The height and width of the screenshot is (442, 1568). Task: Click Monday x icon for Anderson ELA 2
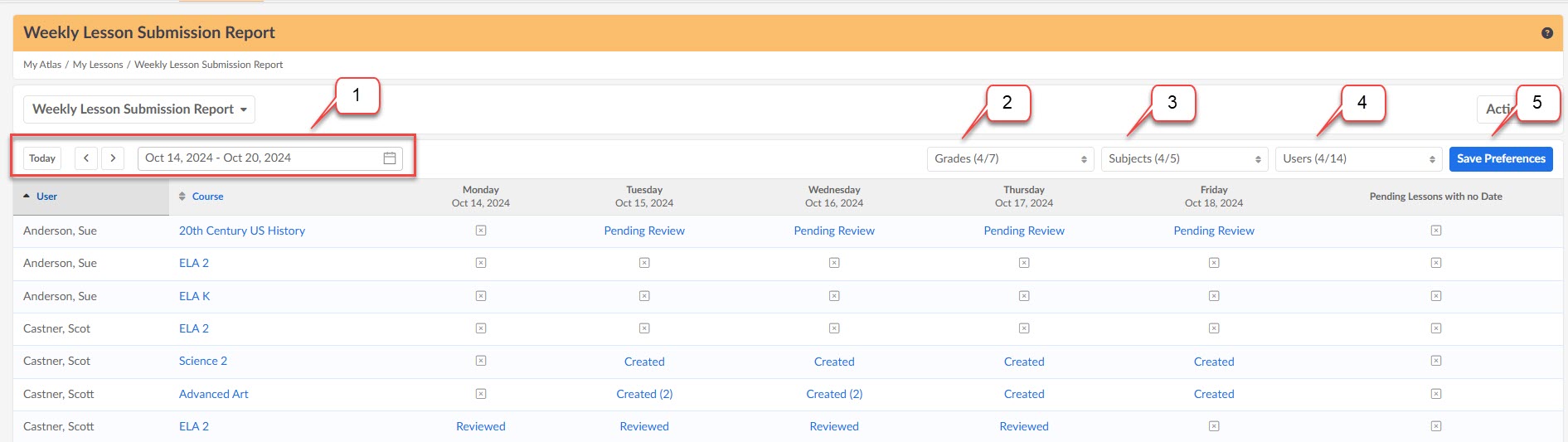[481, 263]
